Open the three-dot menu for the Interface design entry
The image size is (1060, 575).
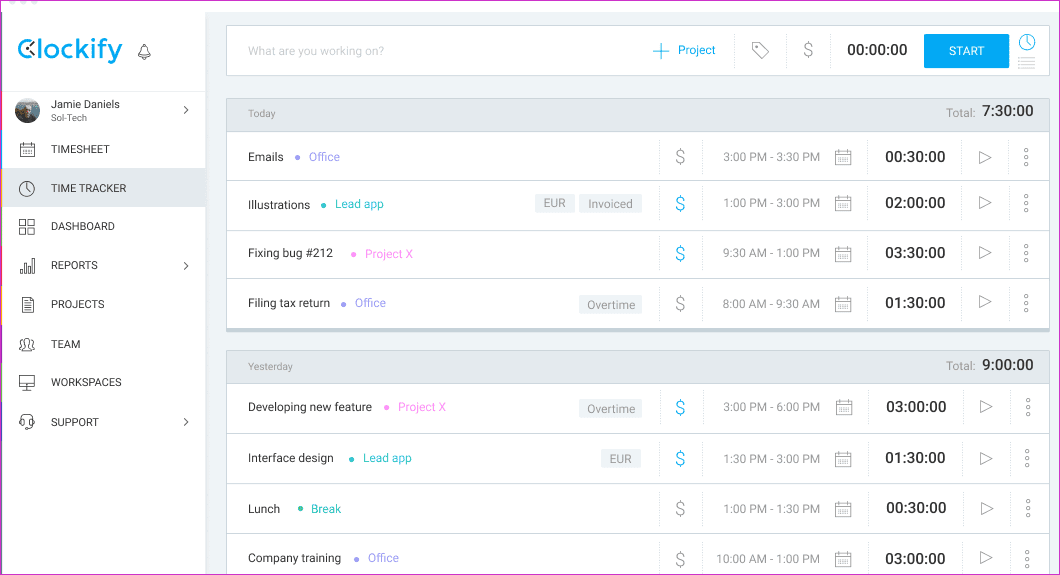[1027, 458]
